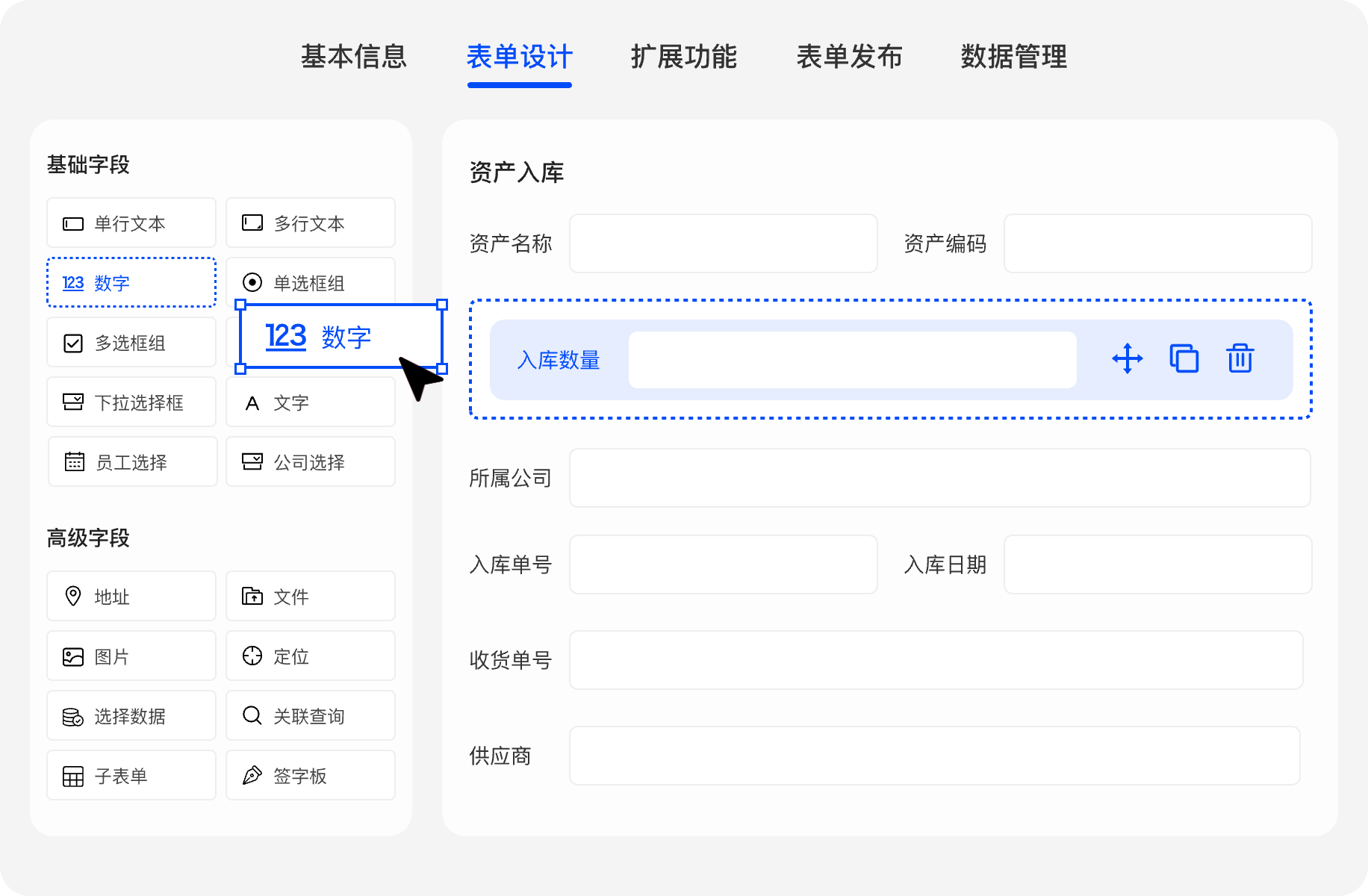Add the 员工选择 employee selector field
Viewport: 1368px width, 896px height.
(131, 461)
